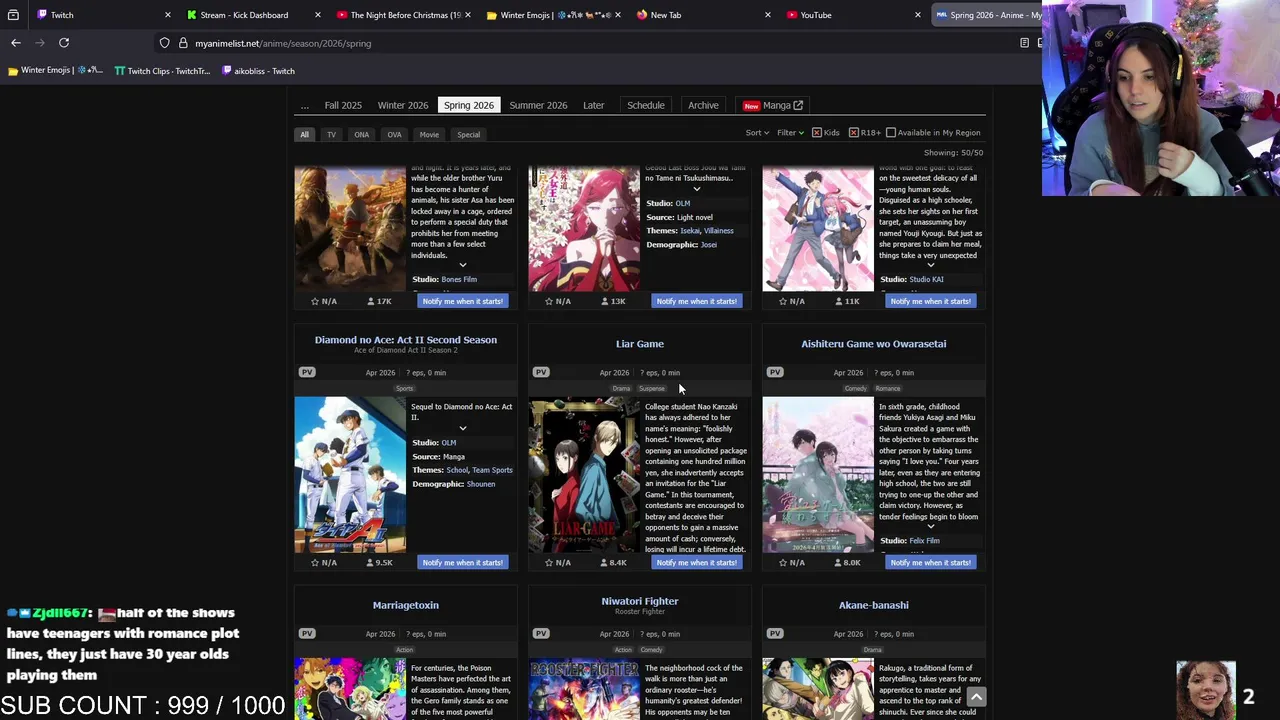Toggle the Kids filter checkbox
The height and width of the screenshot is (720, 1280).
tap(817, 132)
